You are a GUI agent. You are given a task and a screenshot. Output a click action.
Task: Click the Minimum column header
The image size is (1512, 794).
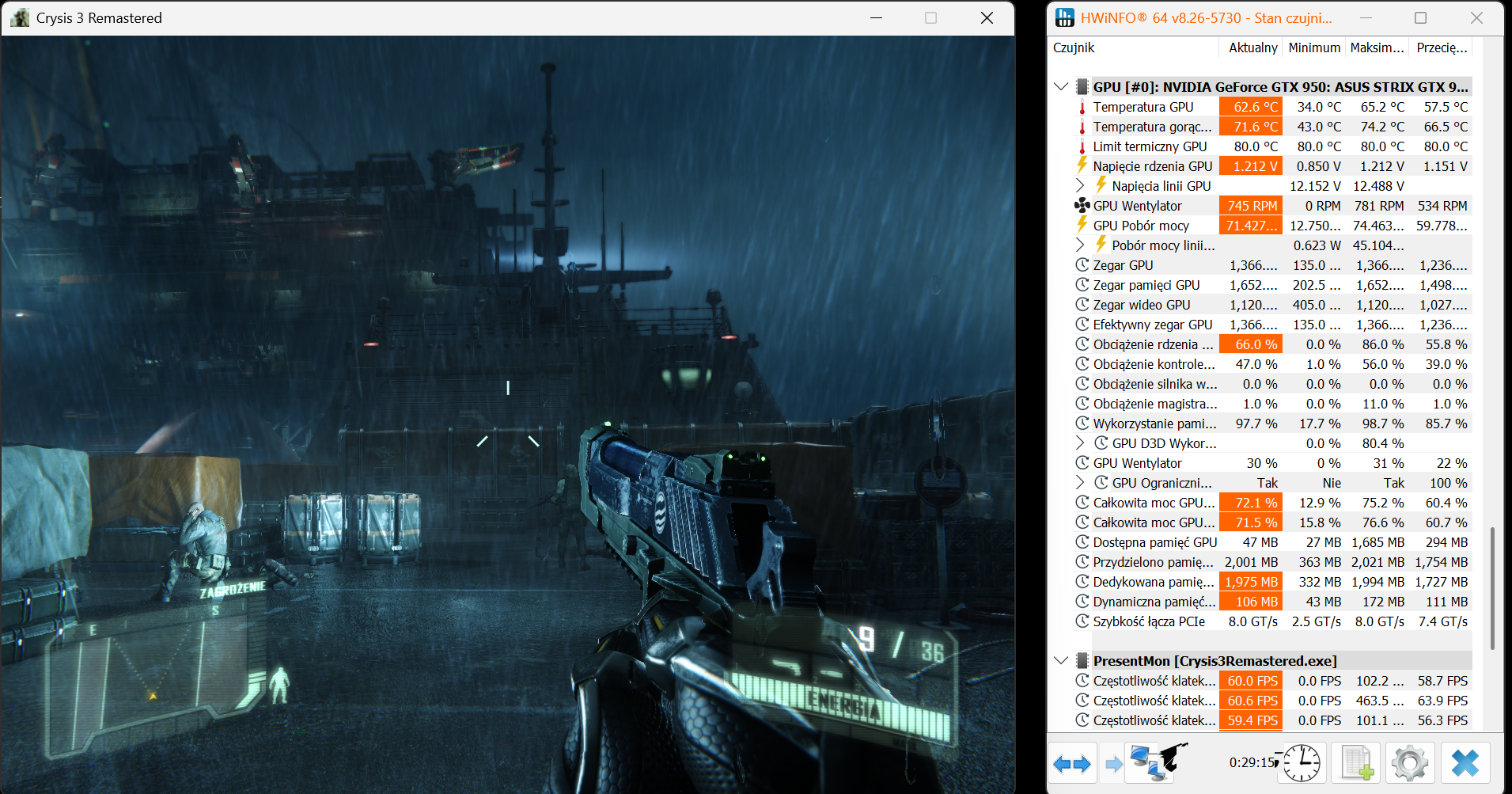point(1313,48)
